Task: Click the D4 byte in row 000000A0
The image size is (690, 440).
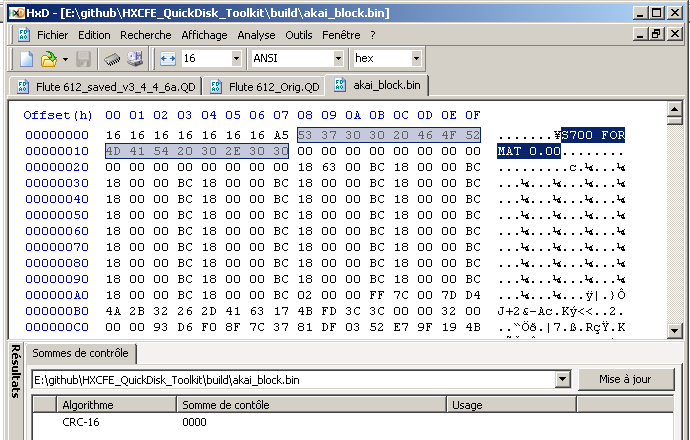Action: [473, 295]
